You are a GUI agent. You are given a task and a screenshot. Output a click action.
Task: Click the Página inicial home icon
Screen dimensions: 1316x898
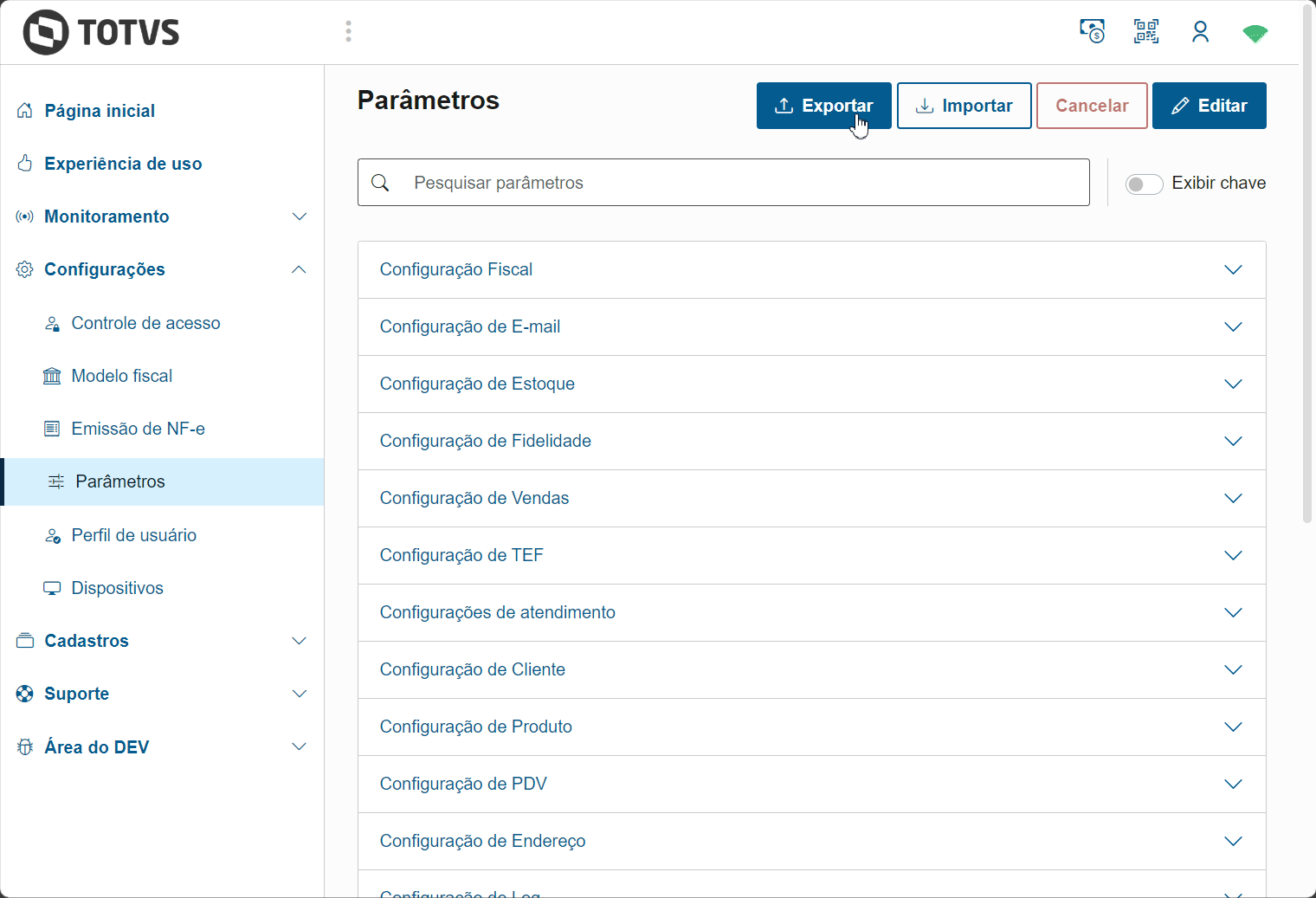(25, 111)
